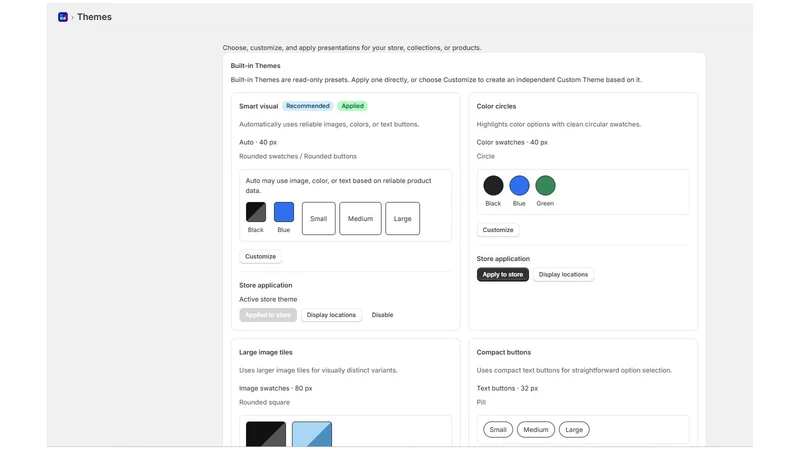
Task: Click the 'Rounded square' shape text
Action: pos(264,402)
